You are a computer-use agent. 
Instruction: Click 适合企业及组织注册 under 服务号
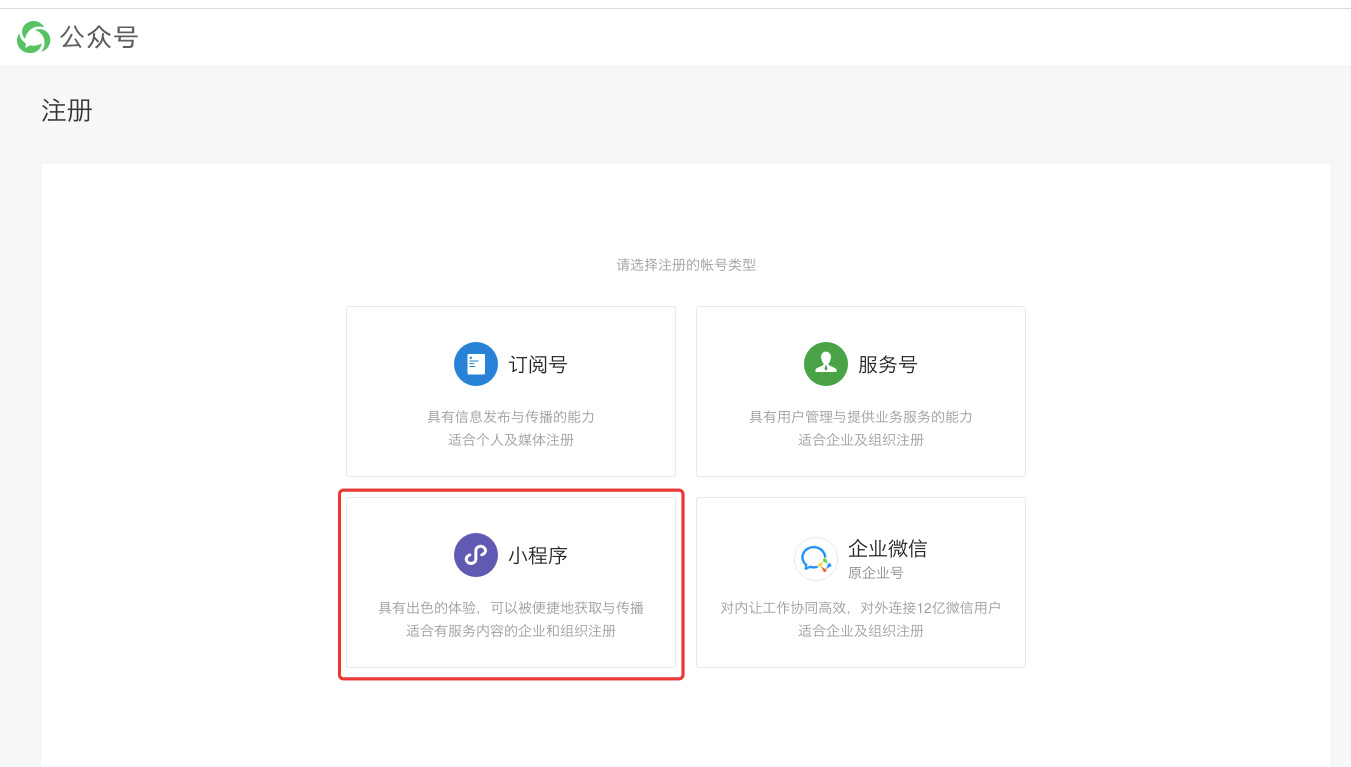pyautogui.click(x=861, y=440)
